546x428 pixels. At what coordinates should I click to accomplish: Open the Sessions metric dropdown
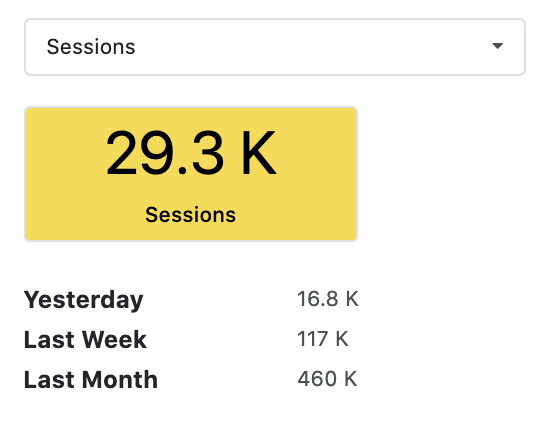pos(275,47)
